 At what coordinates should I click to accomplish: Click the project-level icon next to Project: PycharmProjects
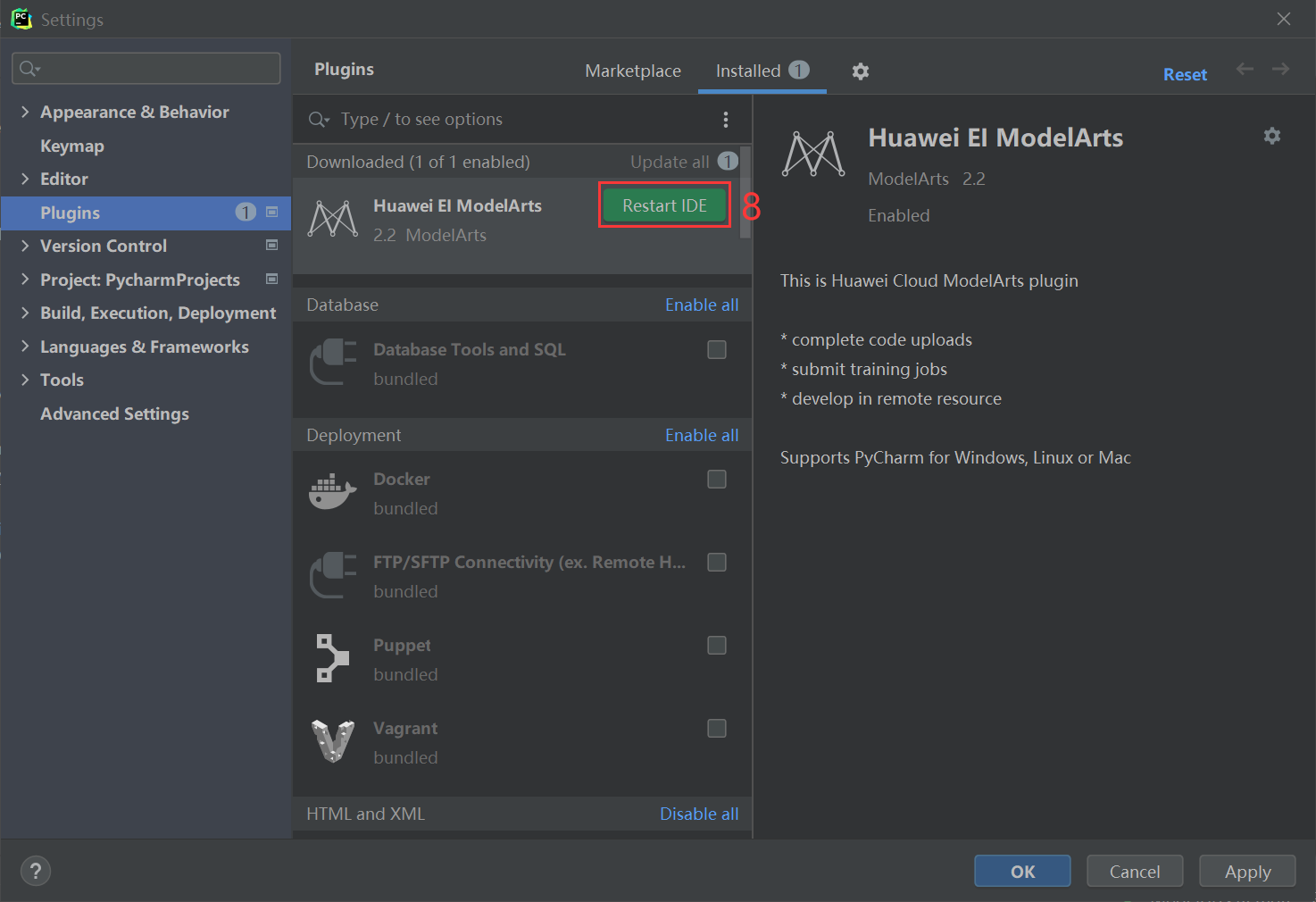272,279
